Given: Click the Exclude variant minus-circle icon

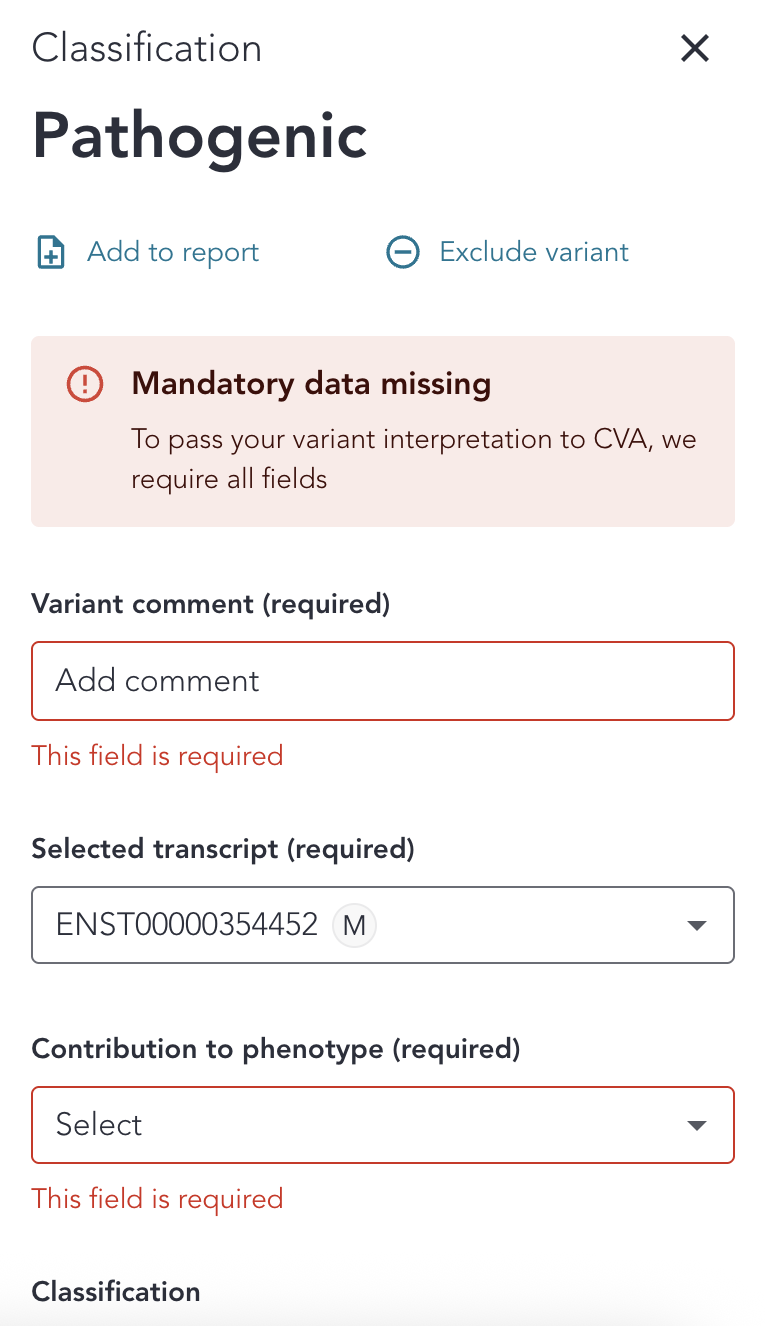Looking at the screenshot, I should pos(402,252).
